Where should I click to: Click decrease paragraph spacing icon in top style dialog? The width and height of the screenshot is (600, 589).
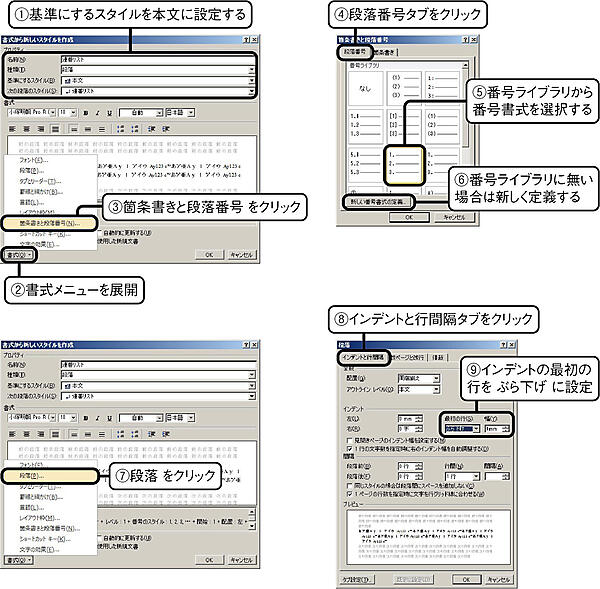pyautogui.click(x=134, y=129)
